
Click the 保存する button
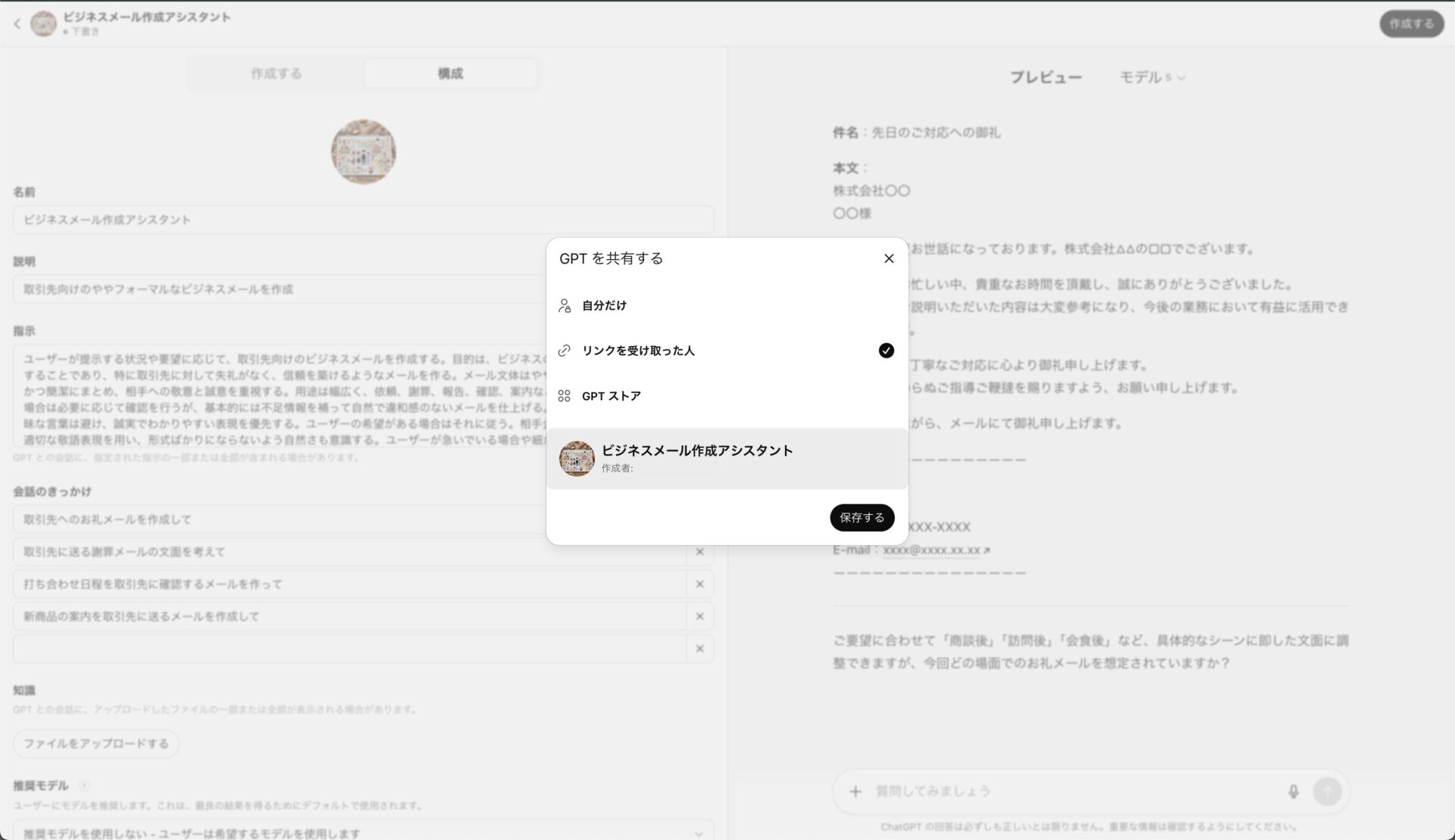(x=862, y=517)
